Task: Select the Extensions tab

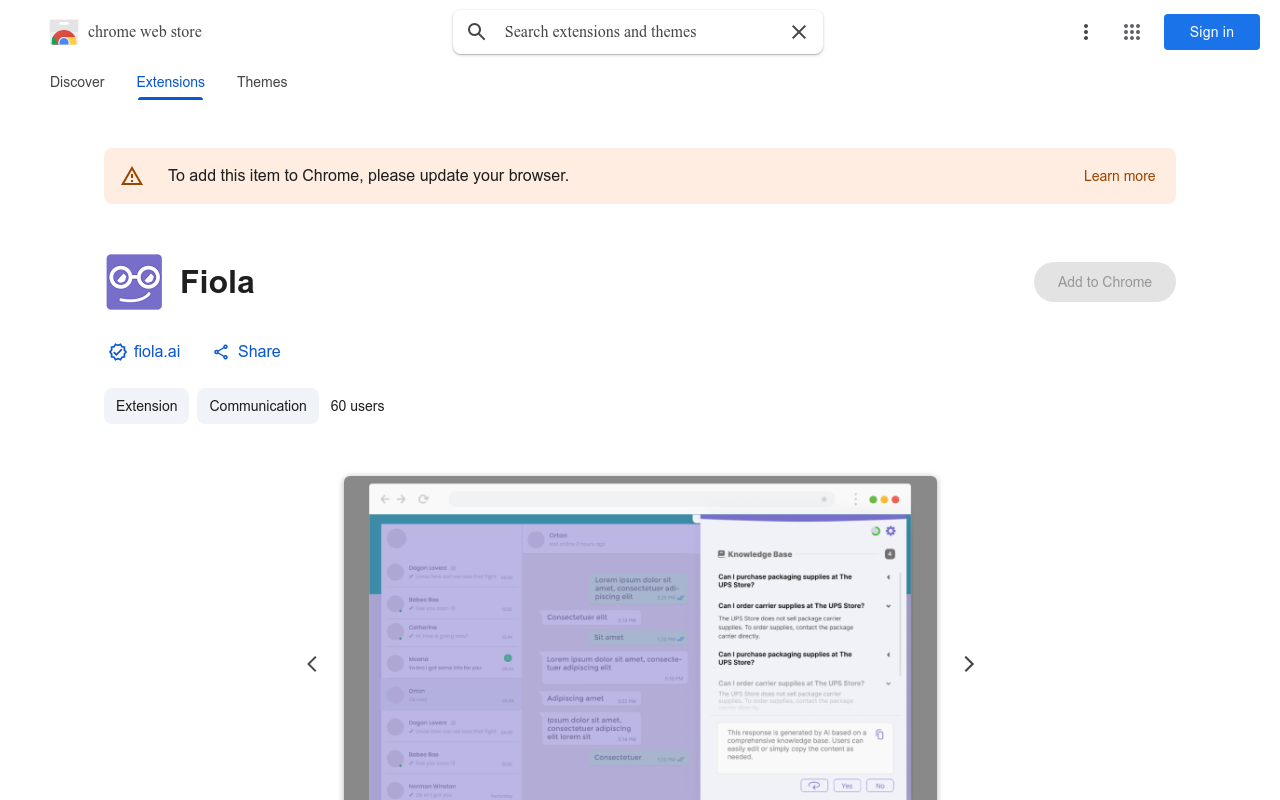Action: click(171, 82)
